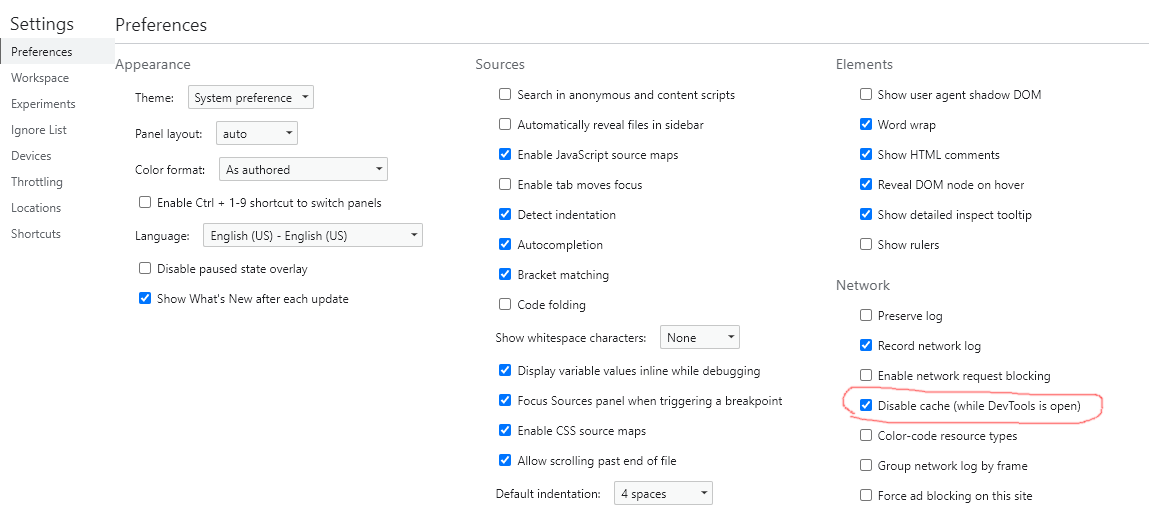The image size is (1149, 528).
Task: Switch to the Experiments tab
Action: click(x=43, y=104)
